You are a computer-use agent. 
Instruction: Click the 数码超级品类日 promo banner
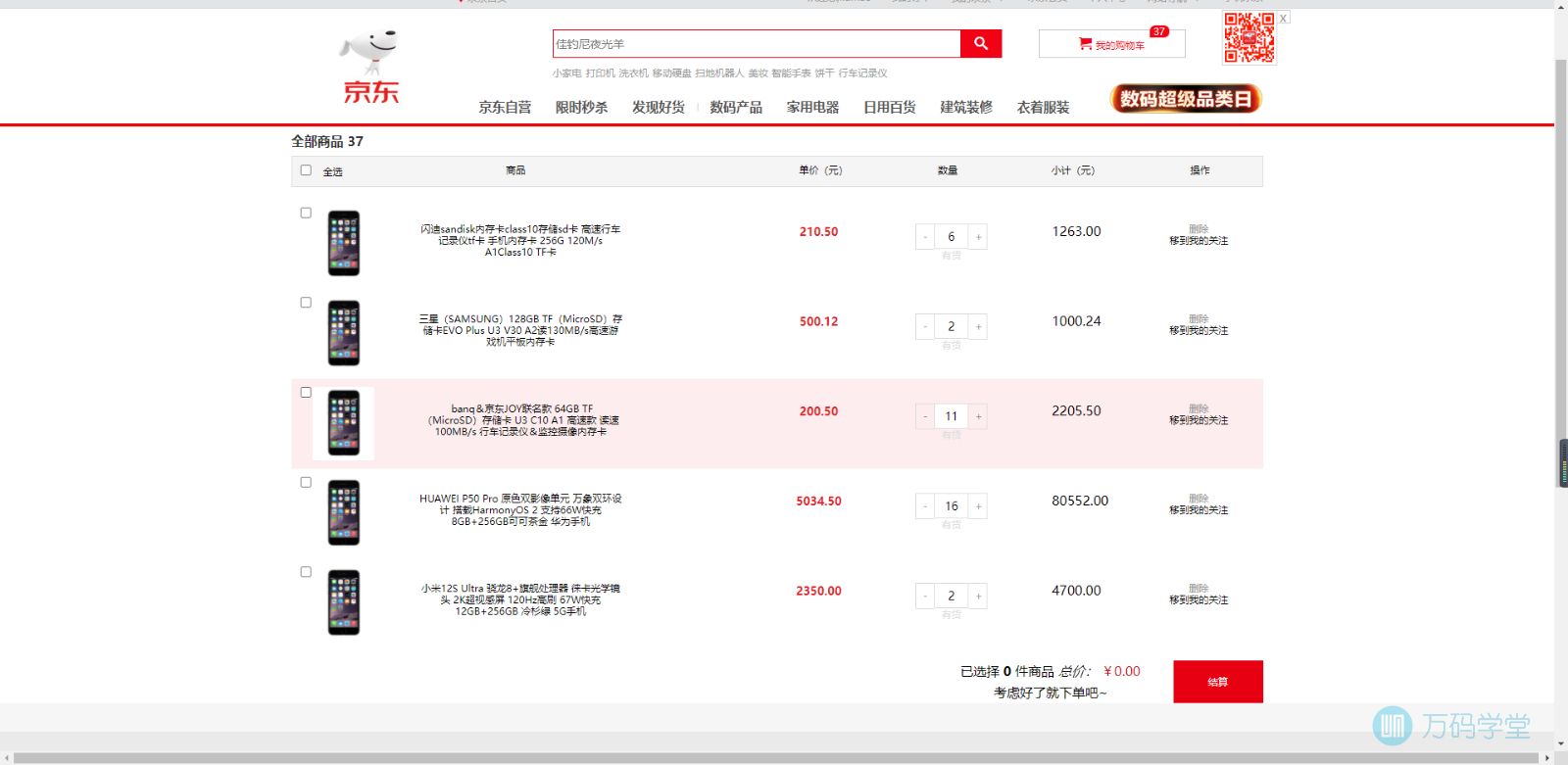click(1186, 99)
